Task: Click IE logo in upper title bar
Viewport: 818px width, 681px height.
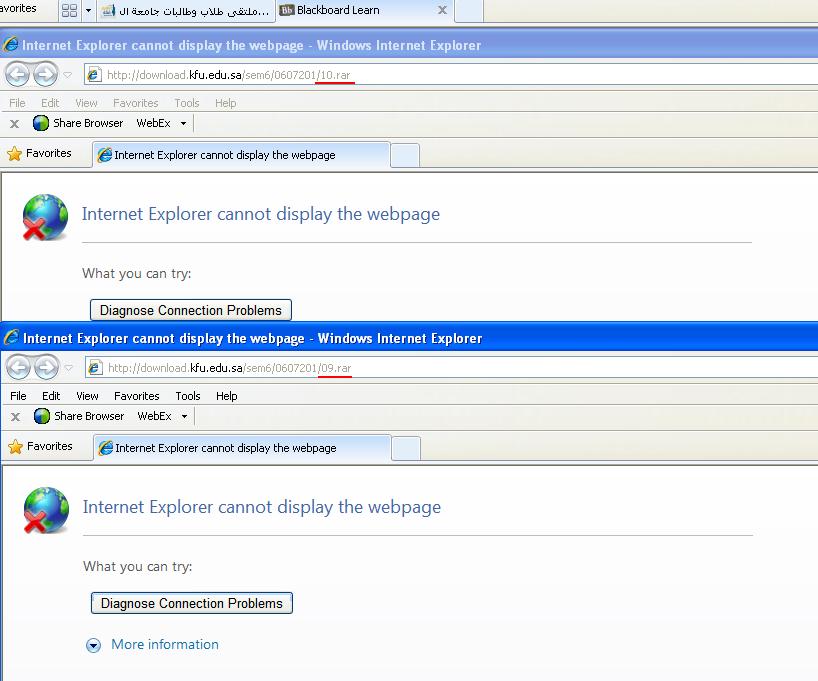Action: [x=10, y=45]
